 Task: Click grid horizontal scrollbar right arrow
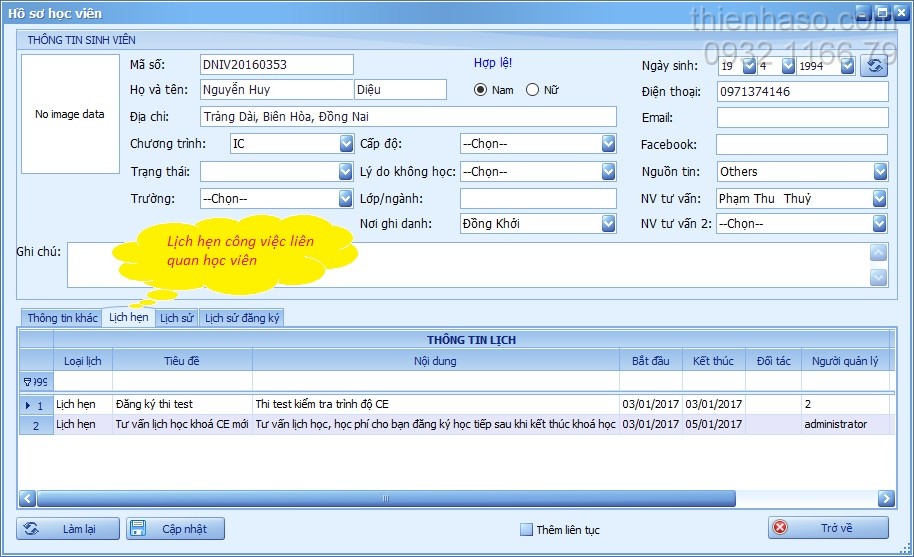tap(886, 498)
